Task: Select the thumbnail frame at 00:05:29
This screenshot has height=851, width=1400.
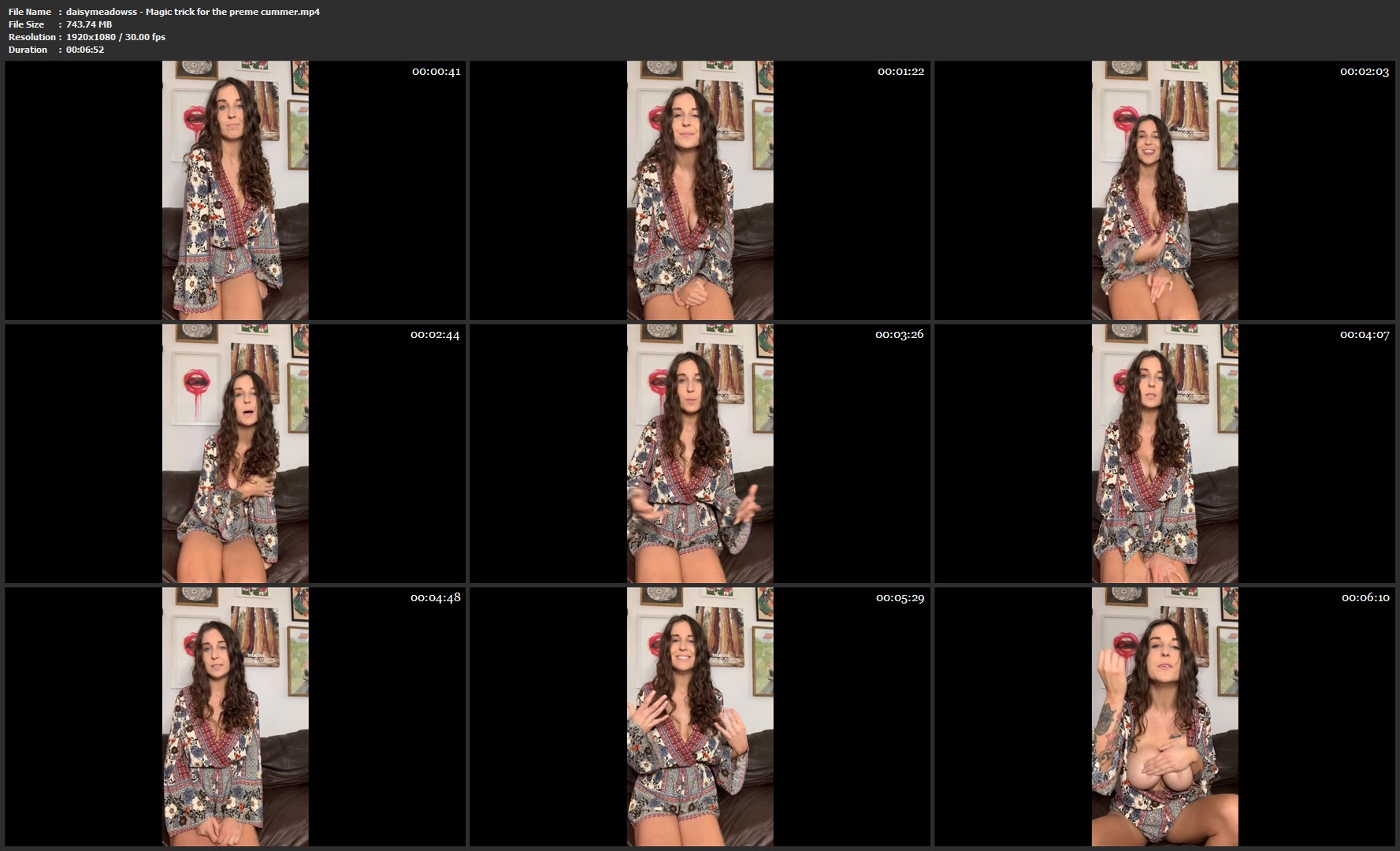Action: pos(700,716)
